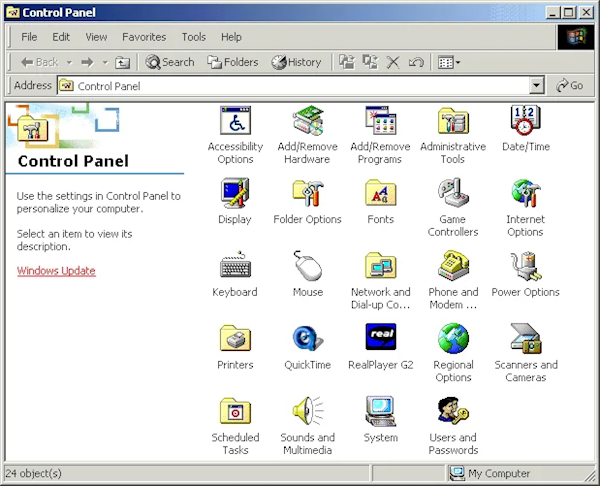Toggle the Search pane in toolbar

(x=170, y=62)
